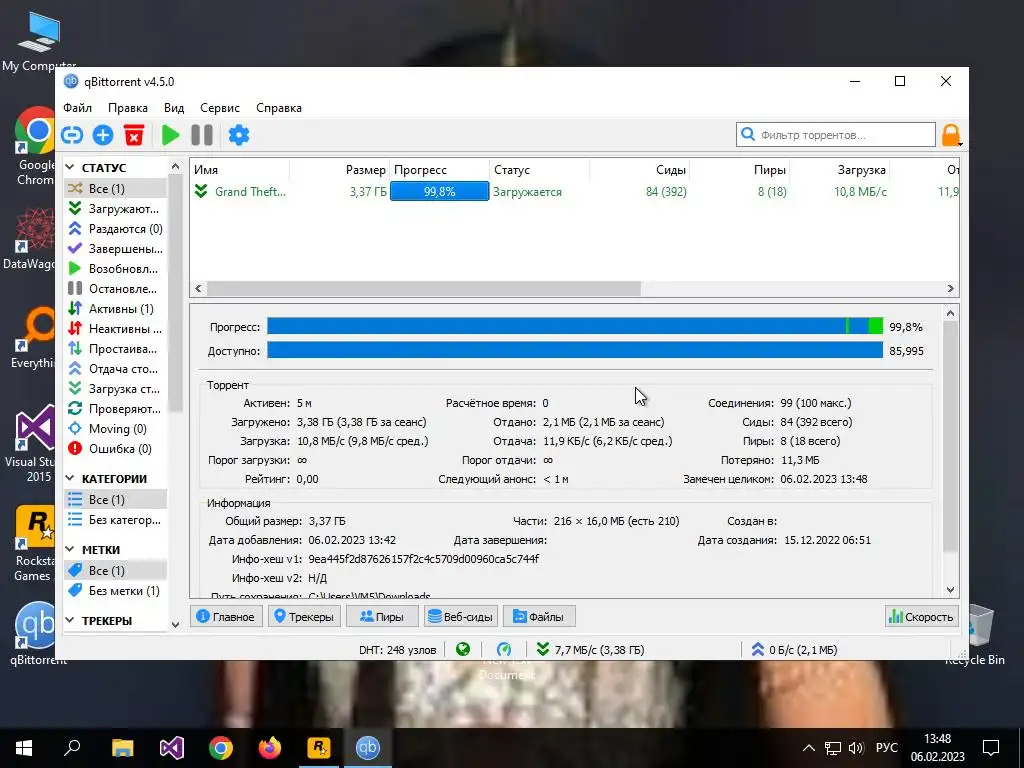Select the Ошибка (0) filter
This screenshot has height=768, width=1024.
[115, 449]
